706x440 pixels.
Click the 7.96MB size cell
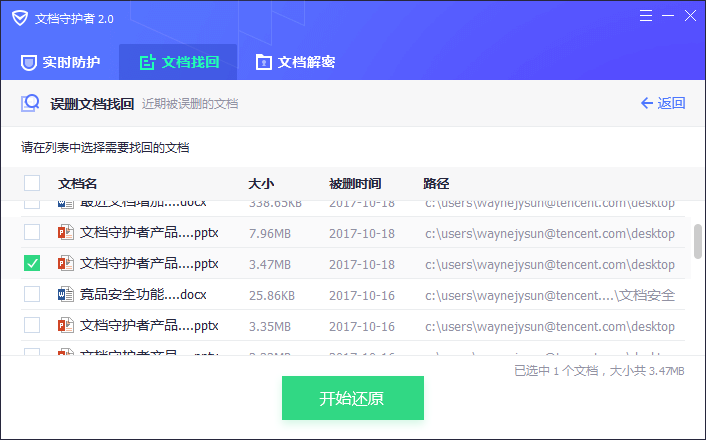270,233
